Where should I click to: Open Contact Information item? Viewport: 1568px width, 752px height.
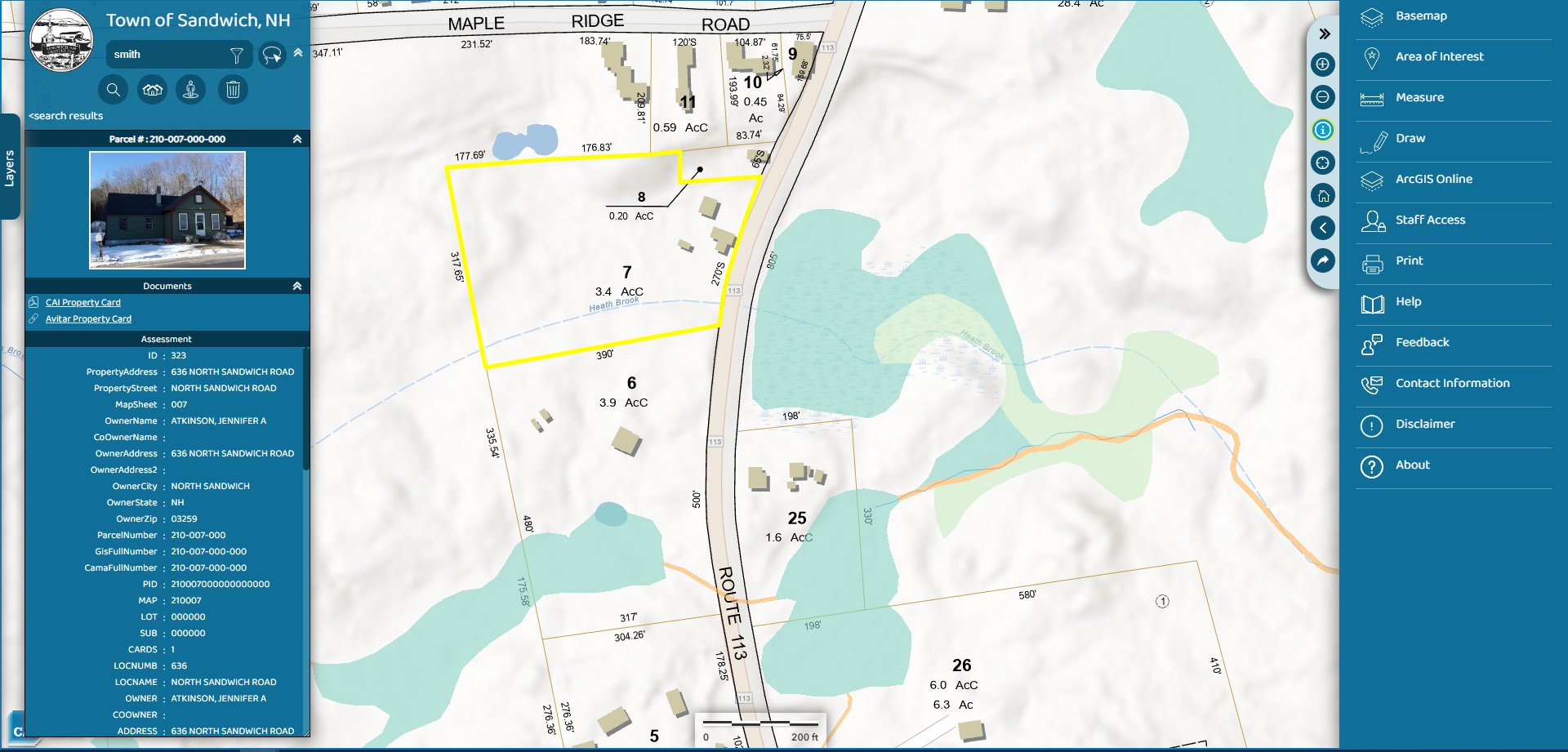[x=1454, y=385]
